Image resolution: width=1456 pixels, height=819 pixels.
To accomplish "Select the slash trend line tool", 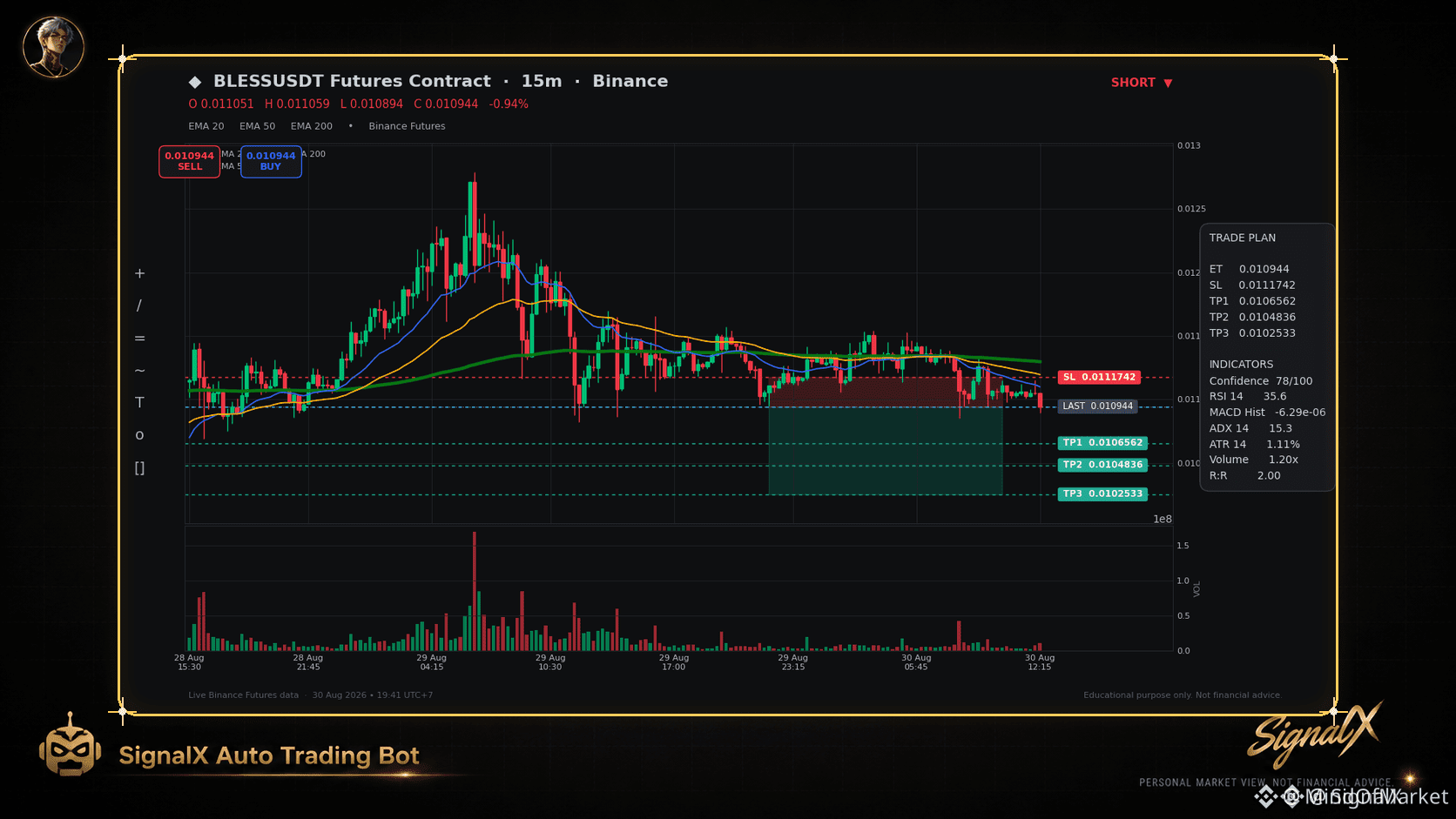I will point(139,305).
